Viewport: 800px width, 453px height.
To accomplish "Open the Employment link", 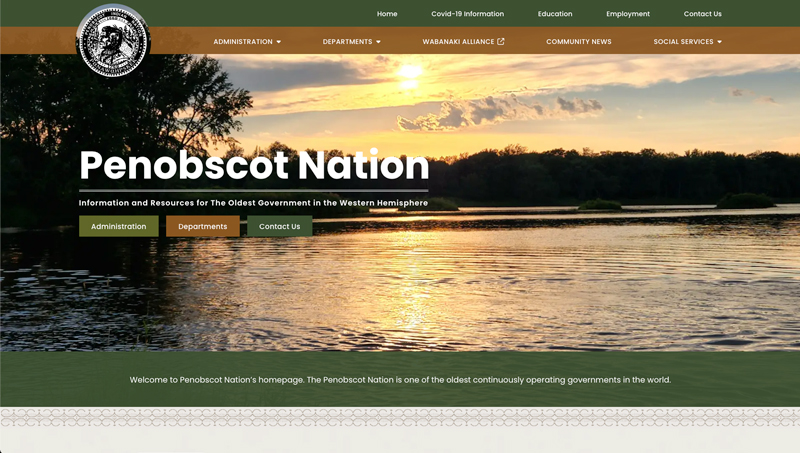I will [628, 14].
